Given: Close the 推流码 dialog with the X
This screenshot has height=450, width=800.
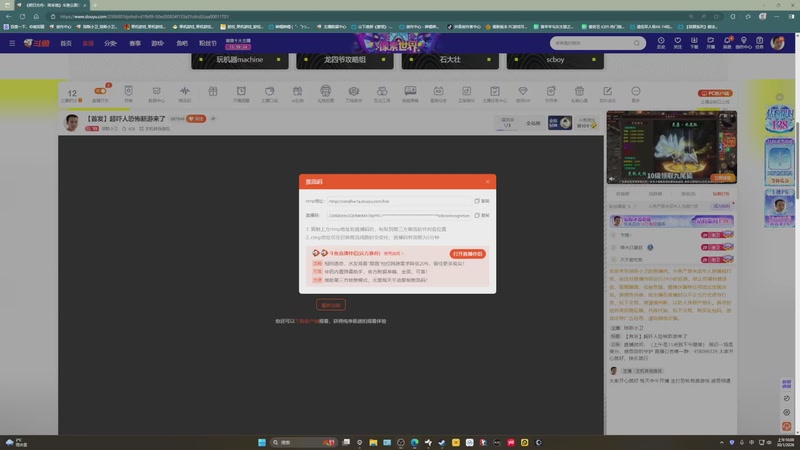Looking at the screenshot, I should (487, 182).
